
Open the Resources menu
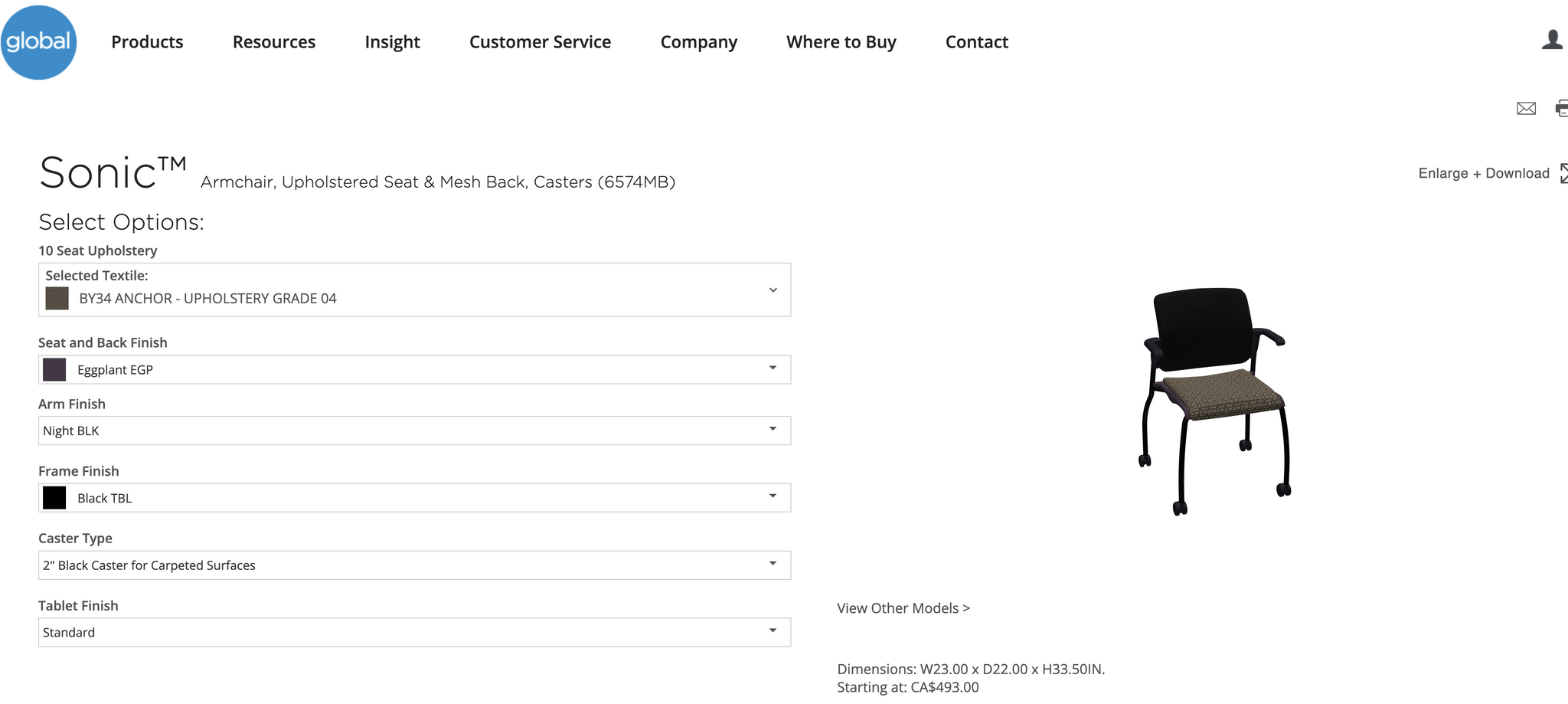coord(274,42)
